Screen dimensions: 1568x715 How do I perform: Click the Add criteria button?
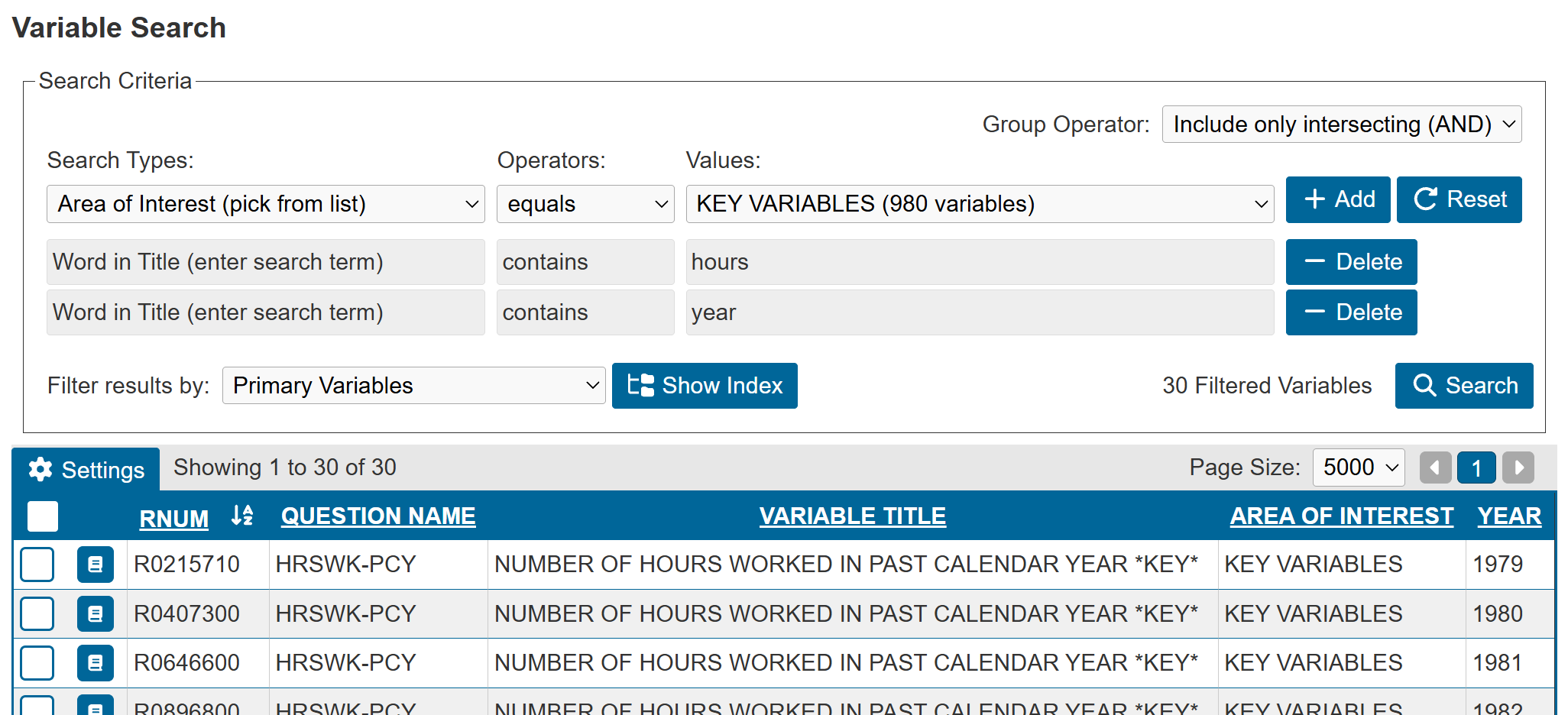(1338, 200)
